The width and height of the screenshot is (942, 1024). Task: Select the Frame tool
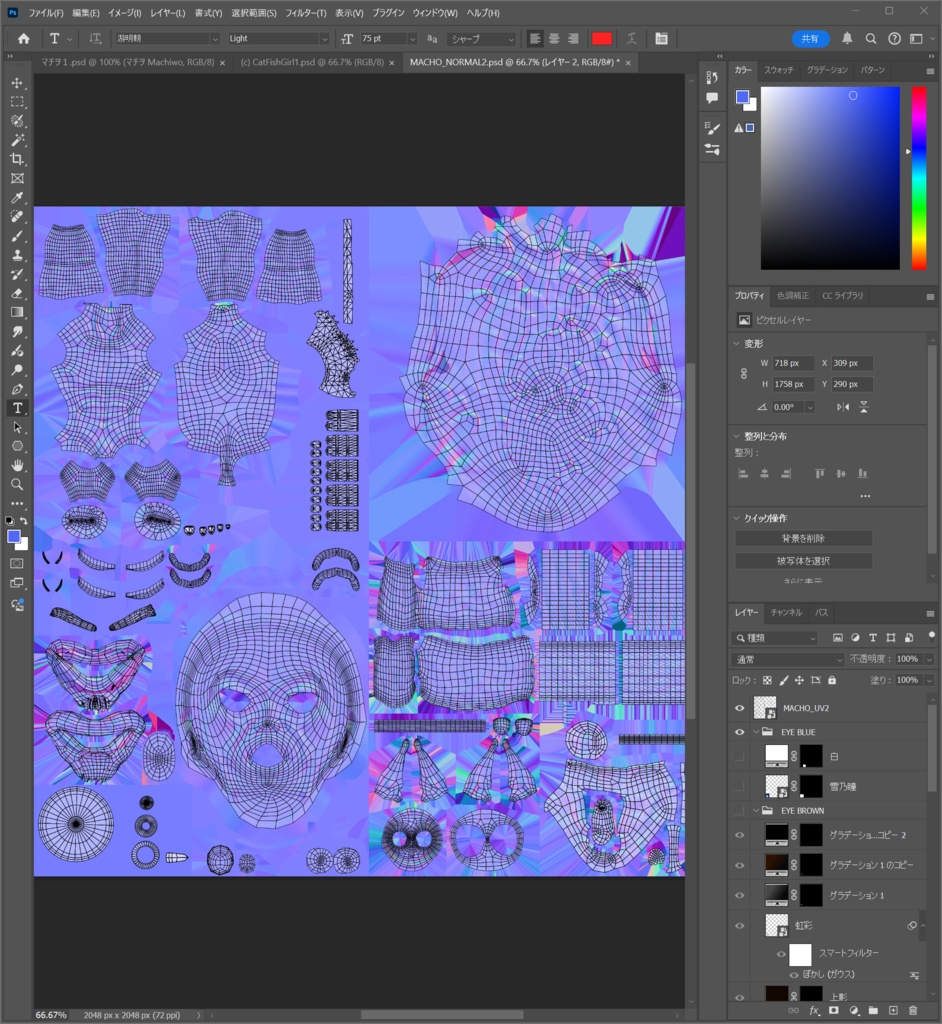coord(17,178)
